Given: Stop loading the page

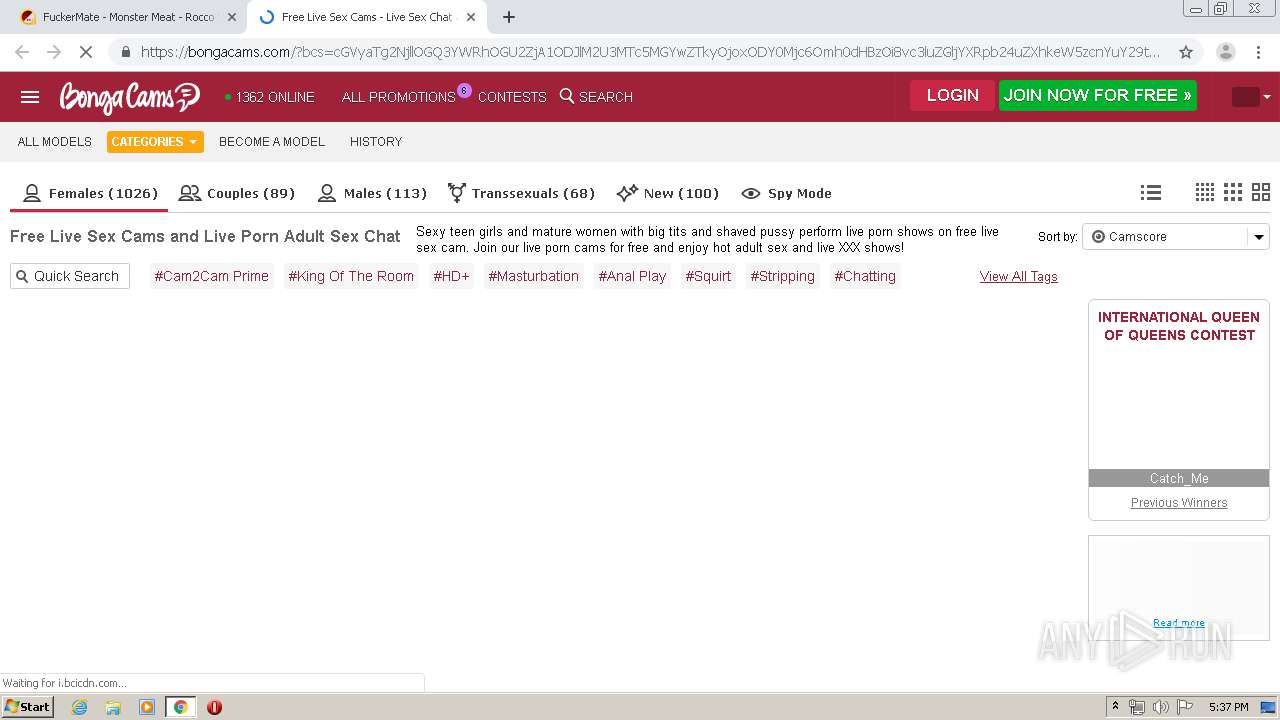Looking at the screenshot, I should (x=86, y=52).
